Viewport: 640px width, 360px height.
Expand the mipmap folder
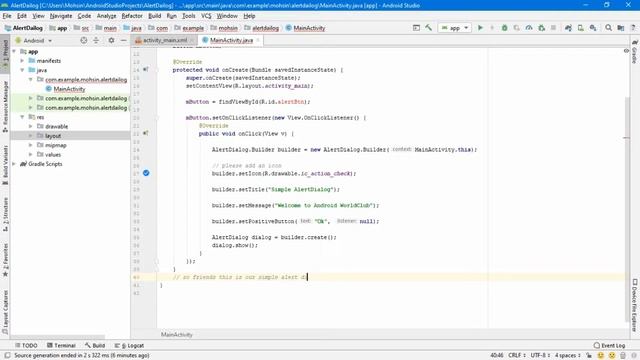[31, 145]
